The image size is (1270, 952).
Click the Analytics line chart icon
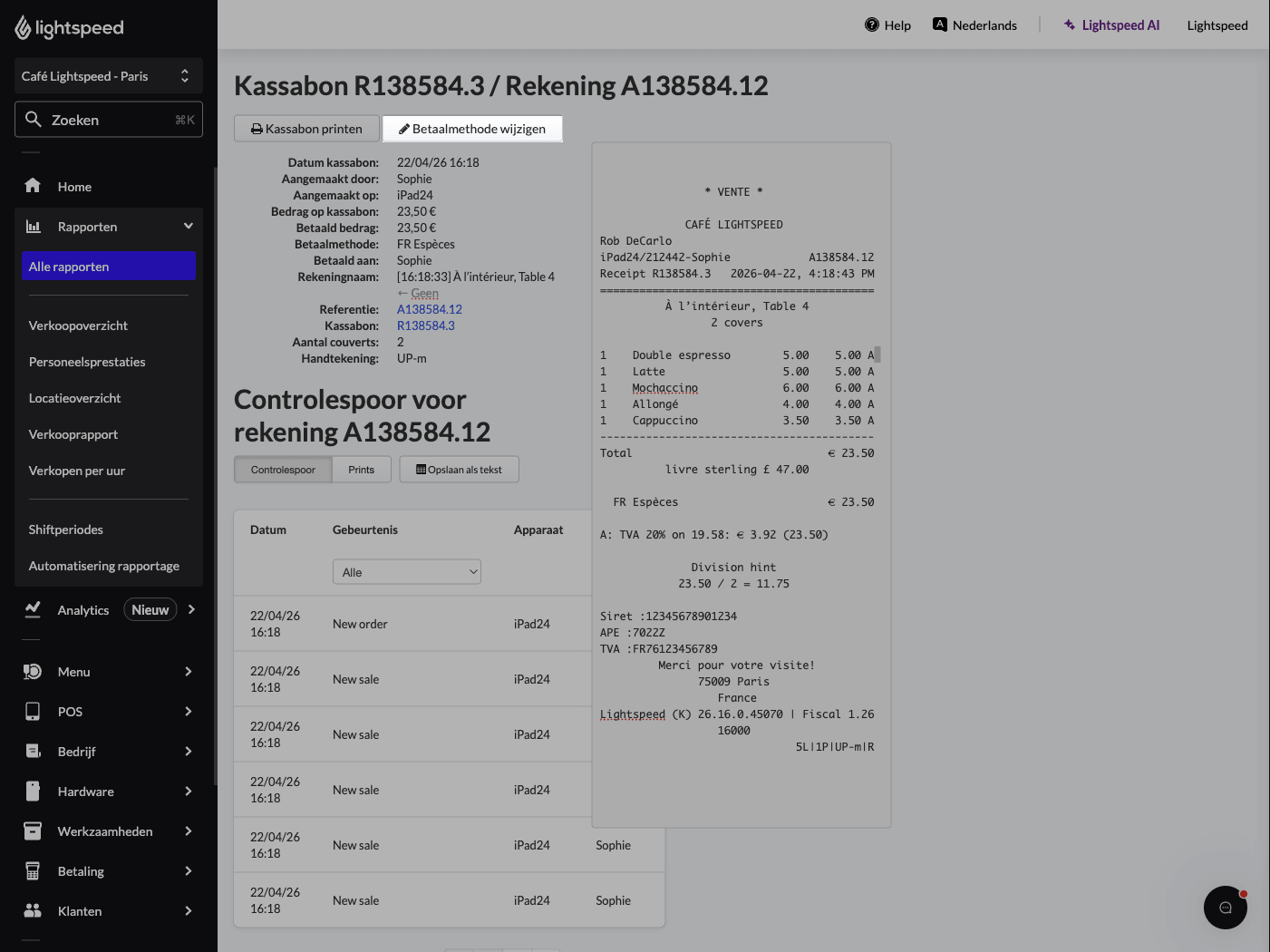pos(33,610)
